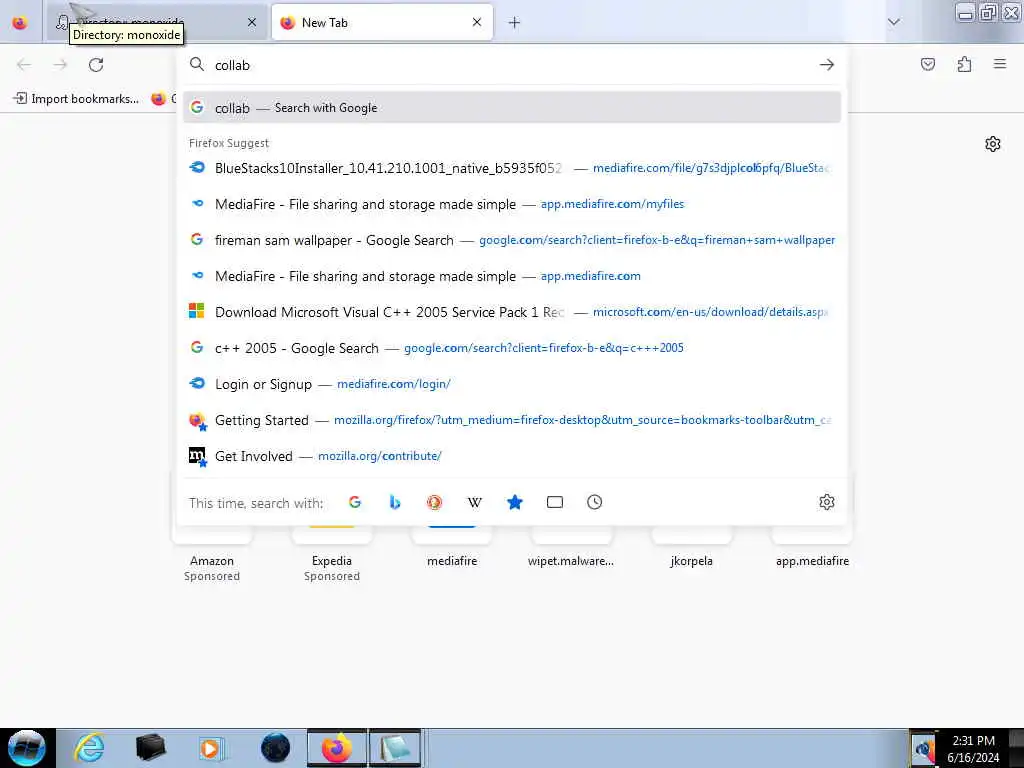This screenshot has height=768, width=1024.
Task: Open fireman sam wallpaper Google Search suggestion
Action: pos(512,240)
